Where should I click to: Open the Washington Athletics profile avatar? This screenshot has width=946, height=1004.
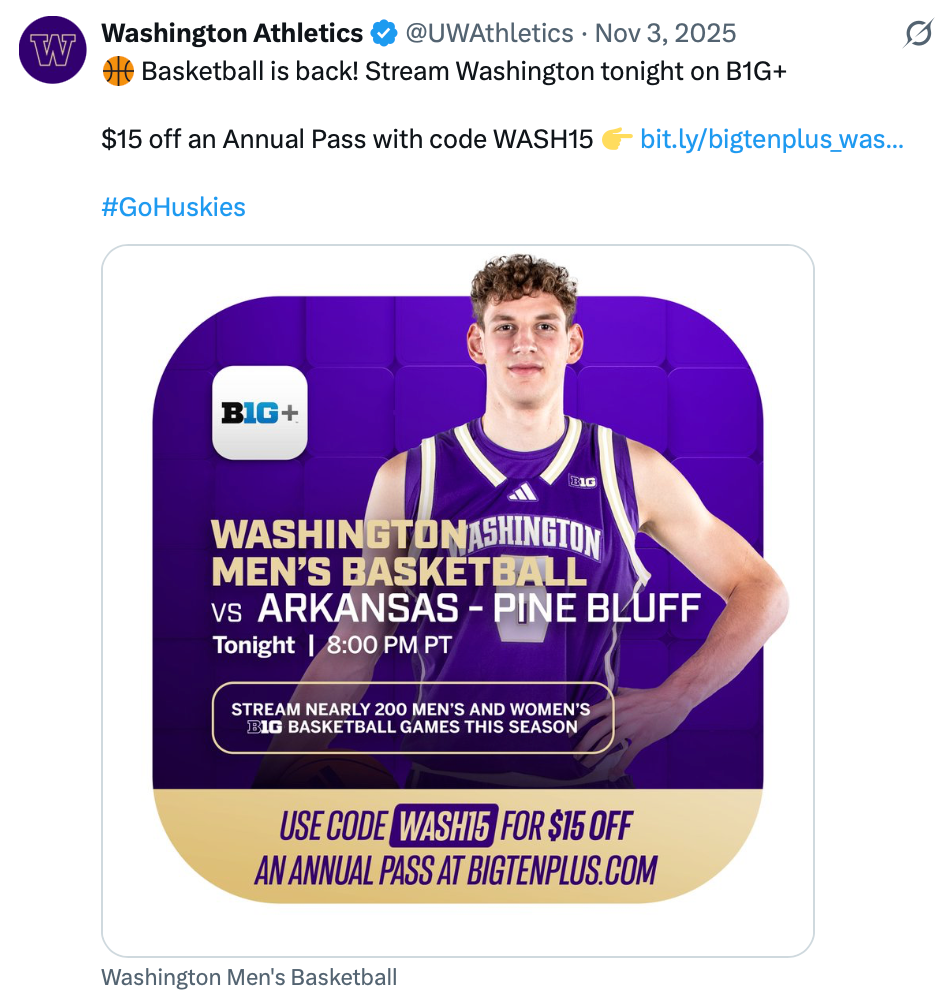[x=50, y=49]
